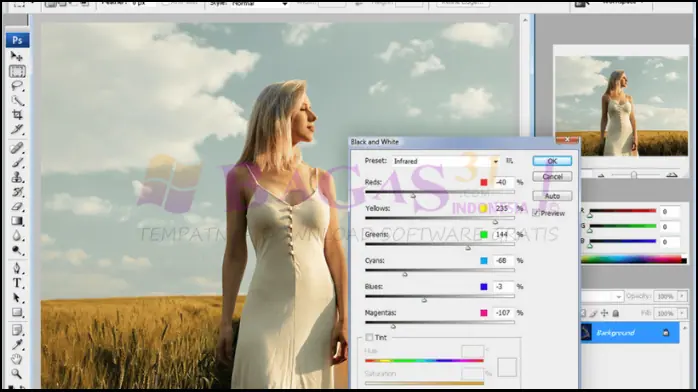Click the Blues slider handle
This screenshot has height=392, width=698.
[x=424, y=300]
